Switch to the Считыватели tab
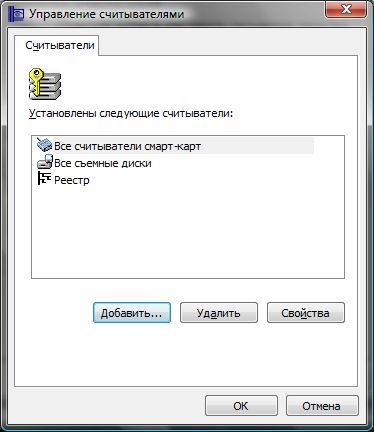374x432 pixels. click(60, 45)
